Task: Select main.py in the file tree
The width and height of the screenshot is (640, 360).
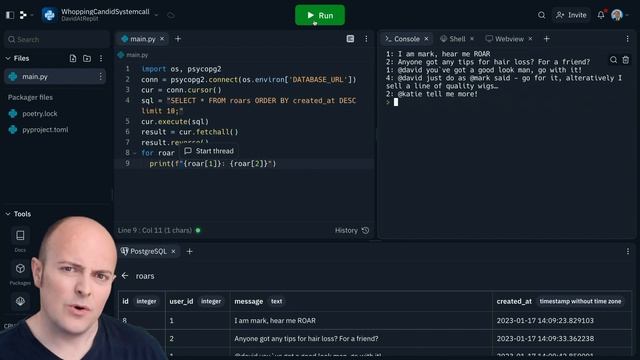Action: (55, 76)
